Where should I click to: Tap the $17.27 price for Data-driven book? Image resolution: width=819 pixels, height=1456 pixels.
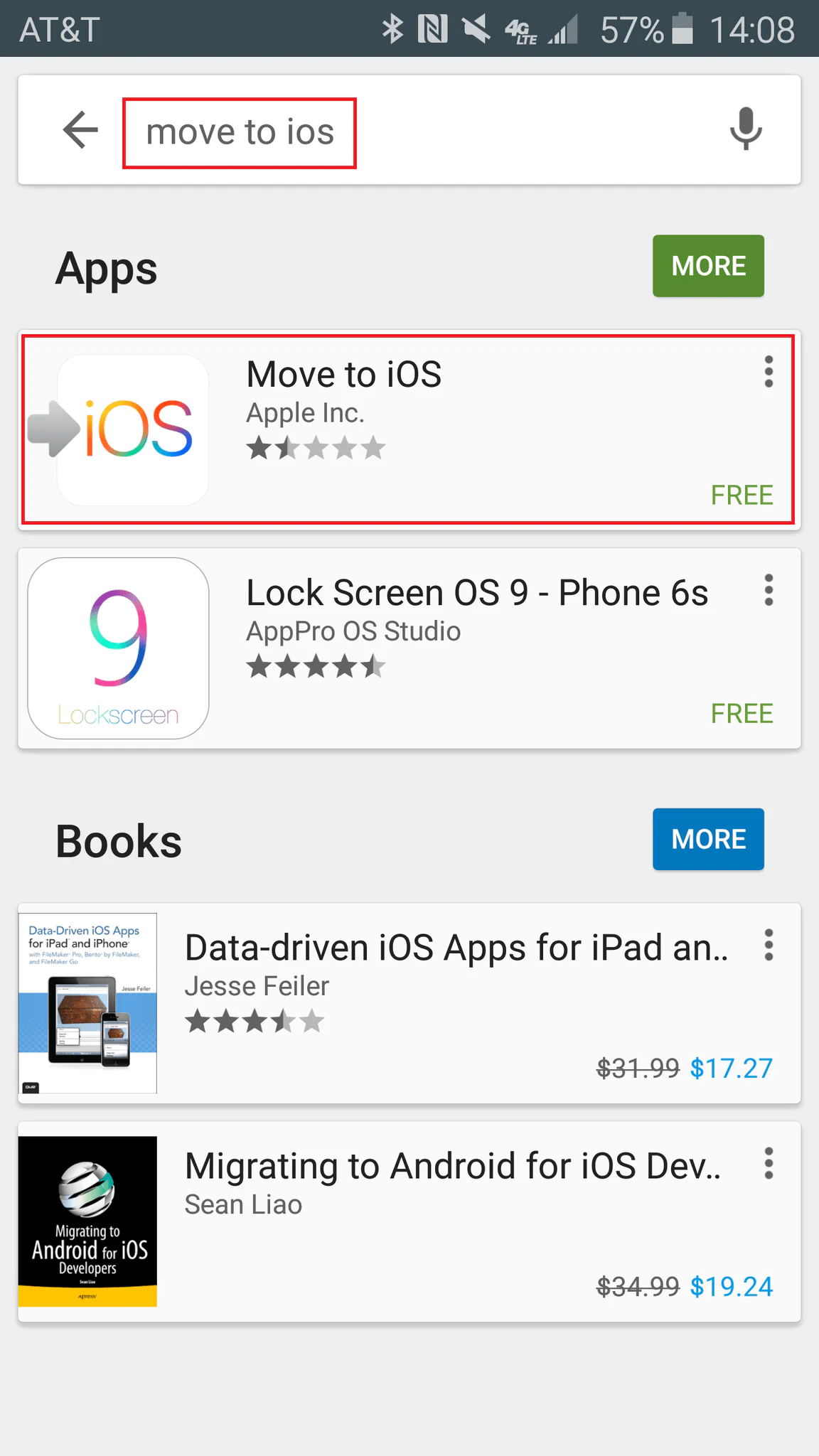click(731, 1068)
